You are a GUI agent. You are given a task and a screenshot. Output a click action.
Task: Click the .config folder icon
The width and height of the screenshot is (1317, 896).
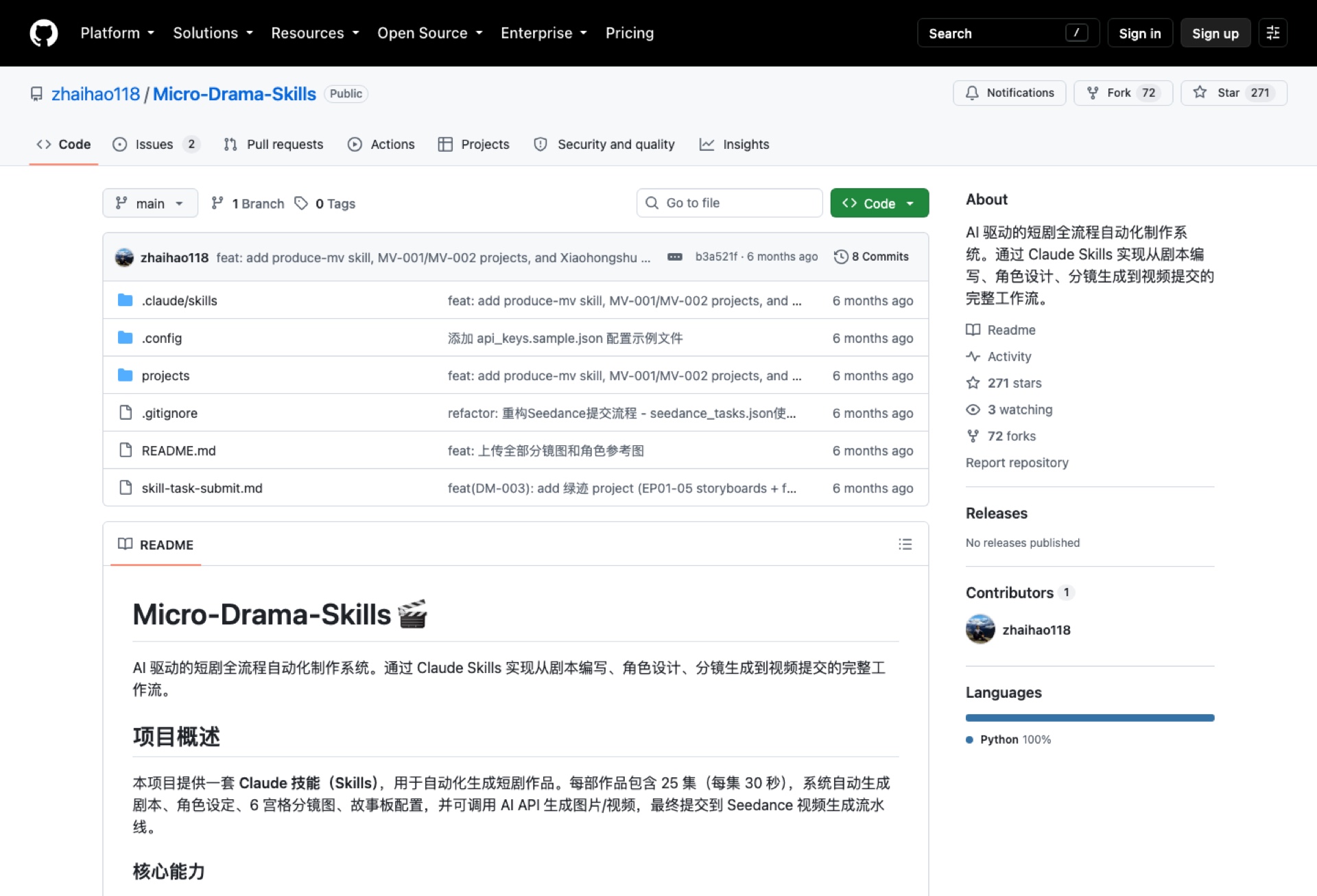pyautogui.click(x=125, y=338)
